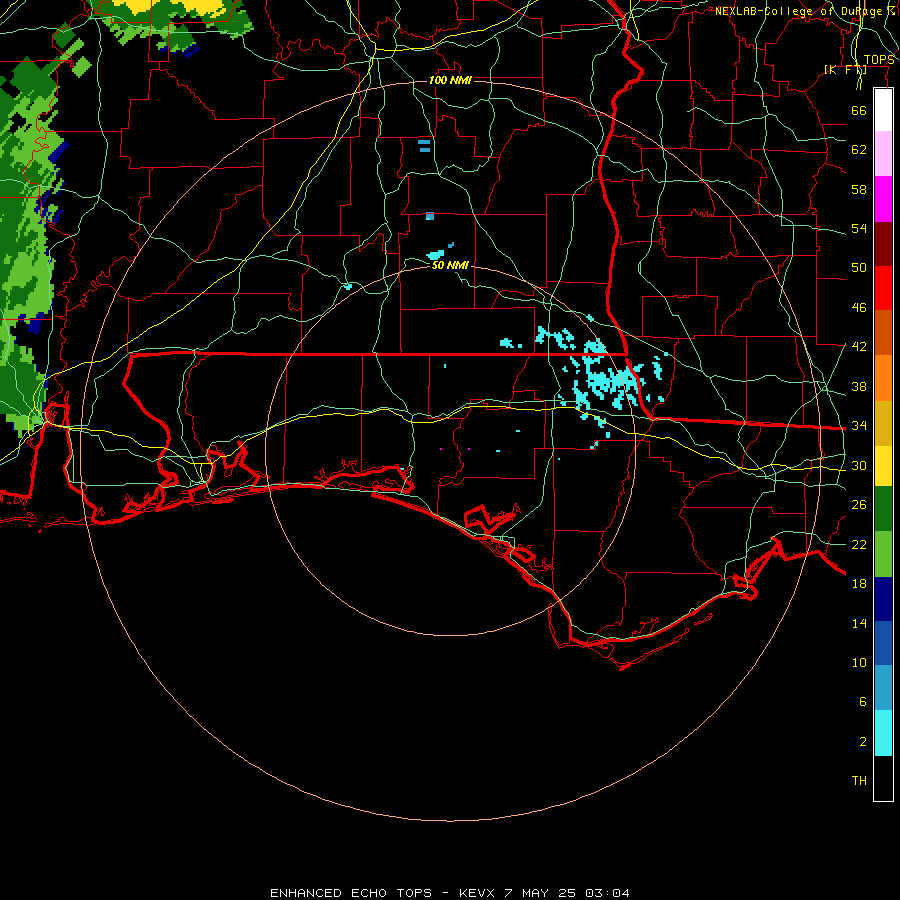Select the bright red legend swatch
The height and width of the screenshot is (900, 900).
coord(883,288)
